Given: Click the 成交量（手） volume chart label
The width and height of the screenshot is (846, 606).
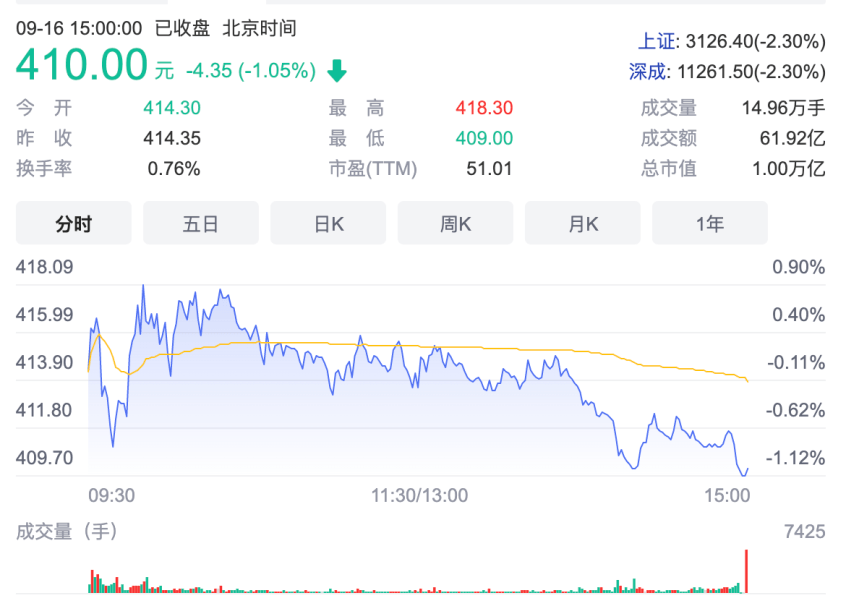Looking at the screenshot, I should click(x=66, y=532).
